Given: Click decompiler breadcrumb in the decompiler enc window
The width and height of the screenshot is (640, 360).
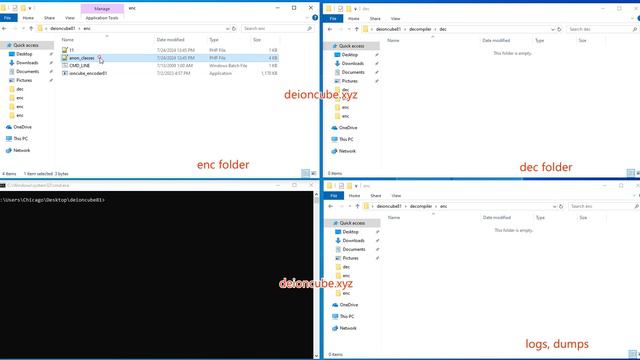Looking at the screenshot, I should click(421, 207).
